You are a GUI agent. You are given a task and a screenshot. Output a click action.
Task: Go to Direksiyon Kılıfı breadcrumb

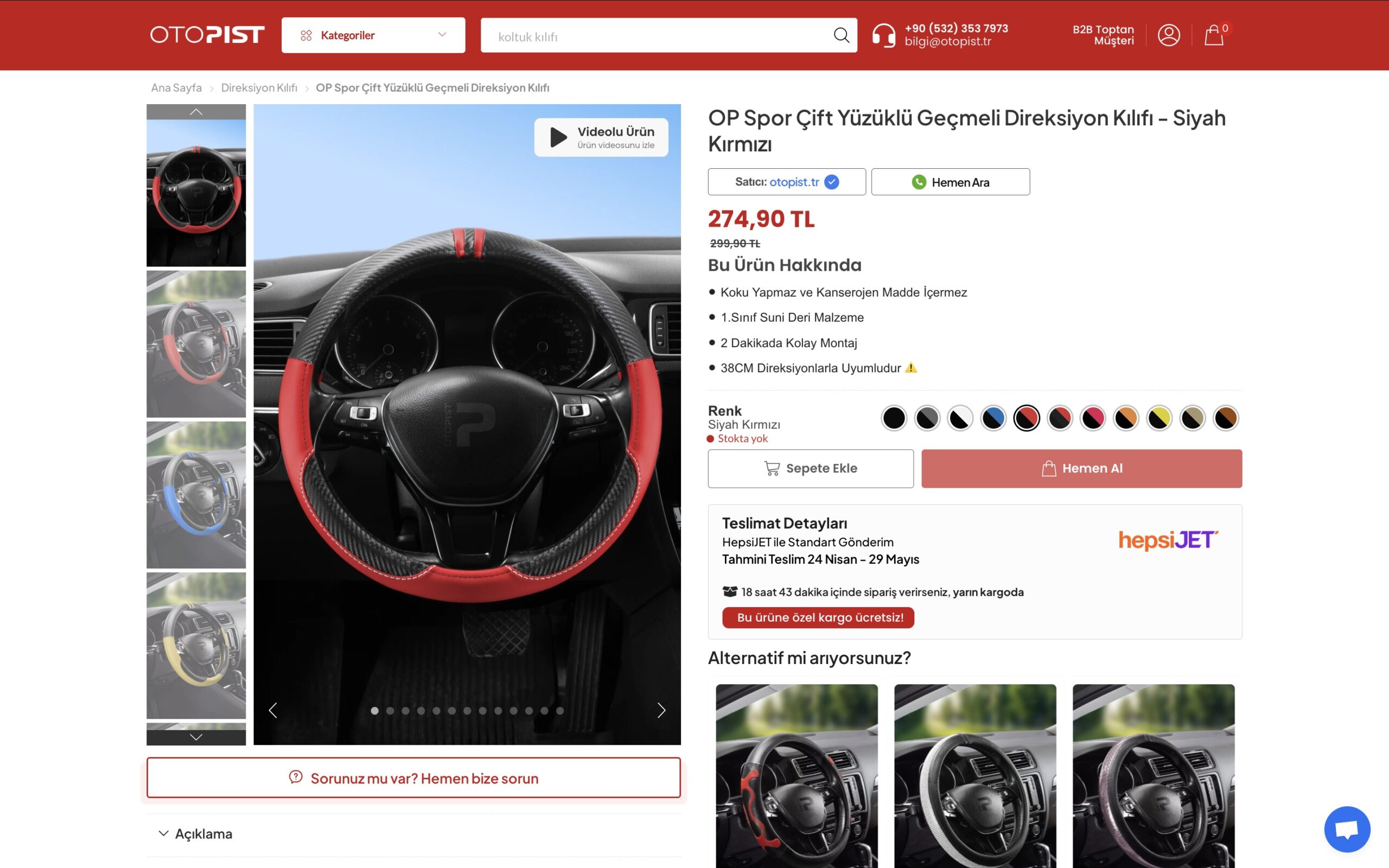259,88
